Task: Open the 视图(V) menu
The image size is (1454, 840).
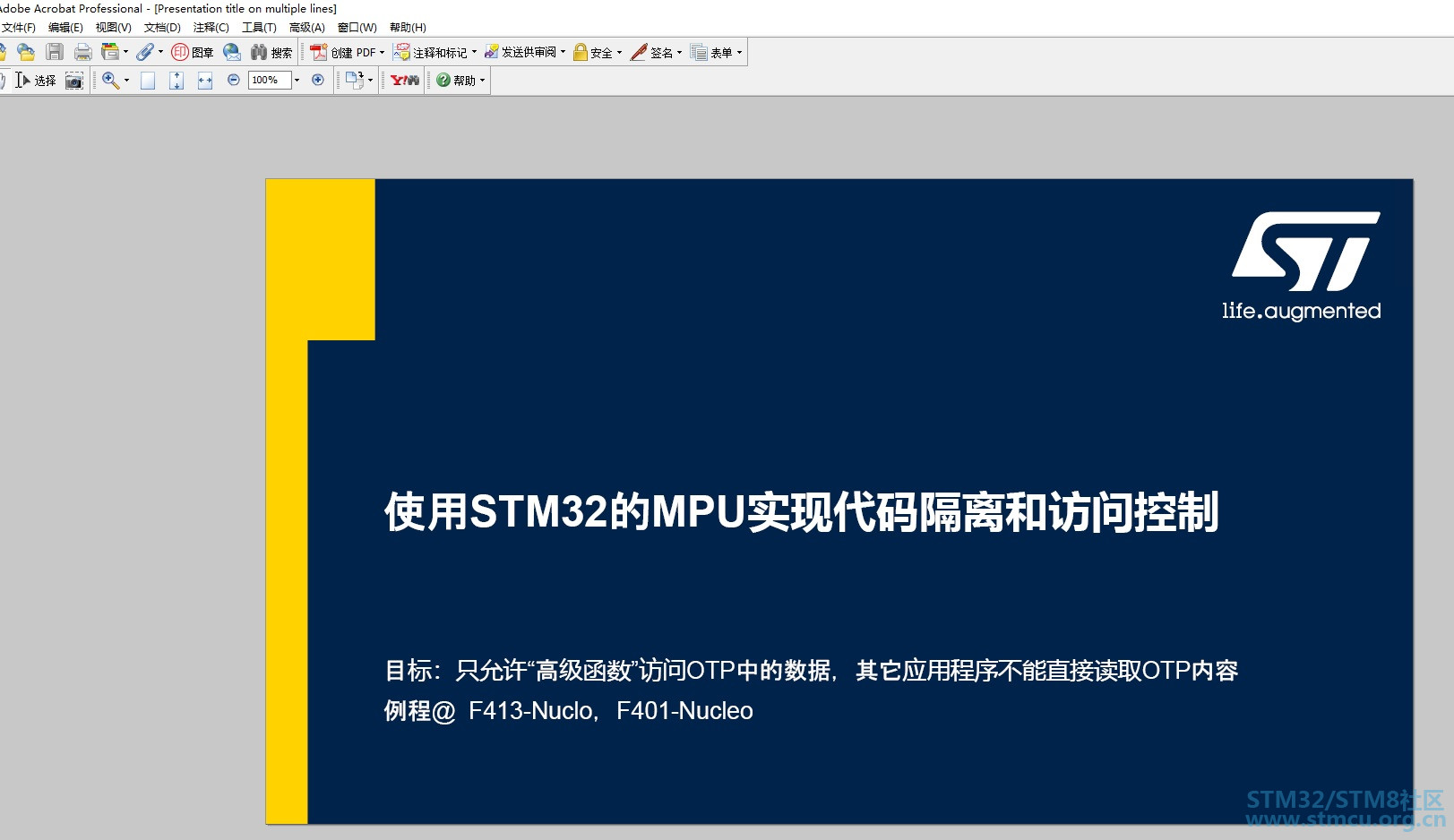Action: [114, 28]
